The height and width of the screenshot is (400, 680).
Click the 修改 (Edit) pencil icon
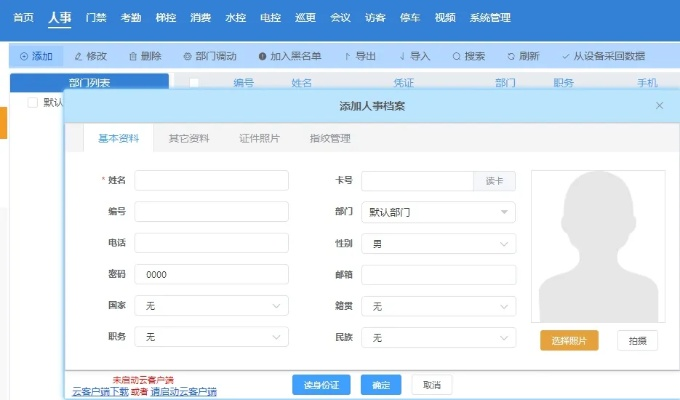pyautogui.click(x=78, y=56)
